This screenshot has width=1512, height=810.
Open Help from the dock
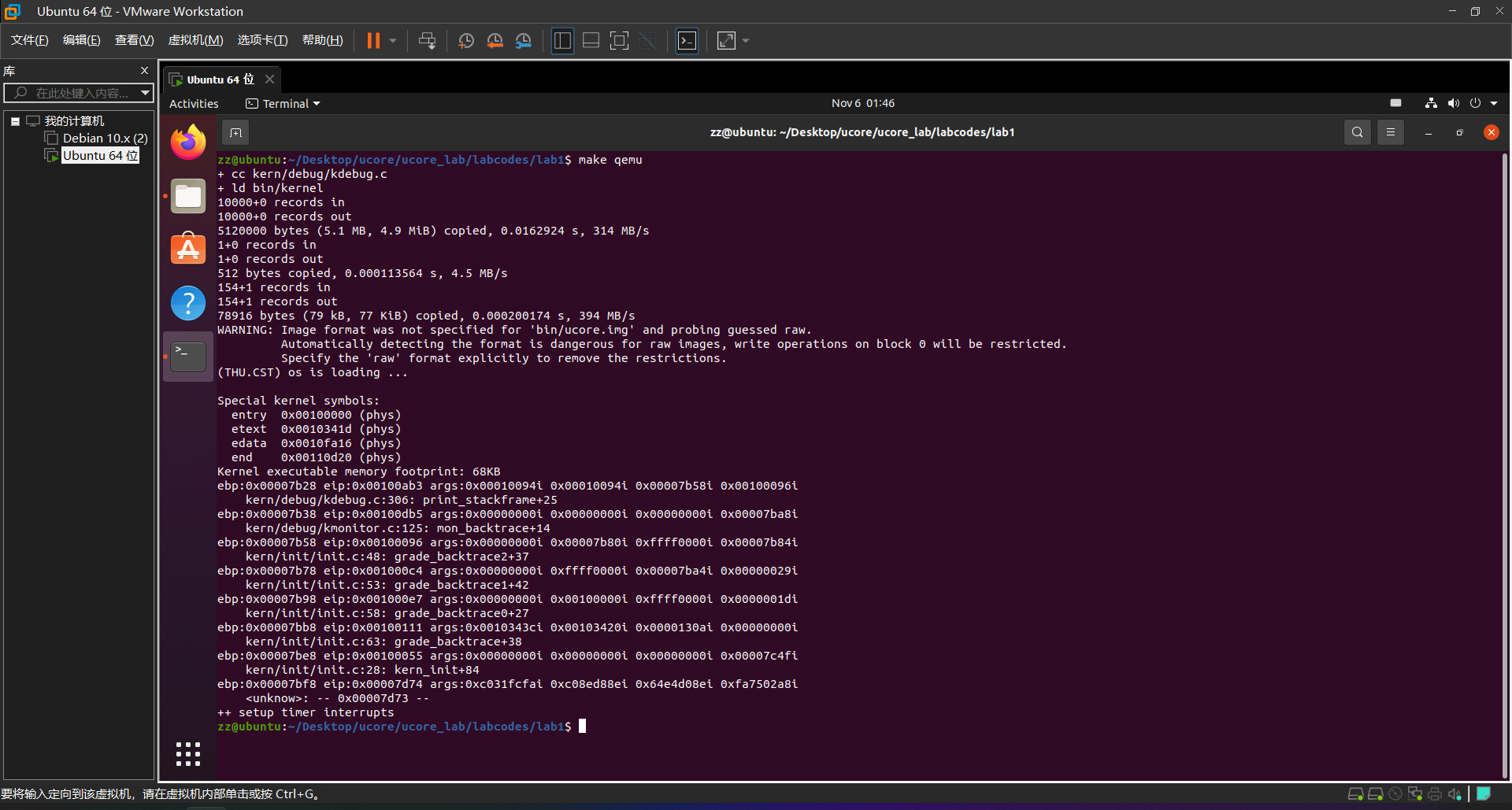188,303
